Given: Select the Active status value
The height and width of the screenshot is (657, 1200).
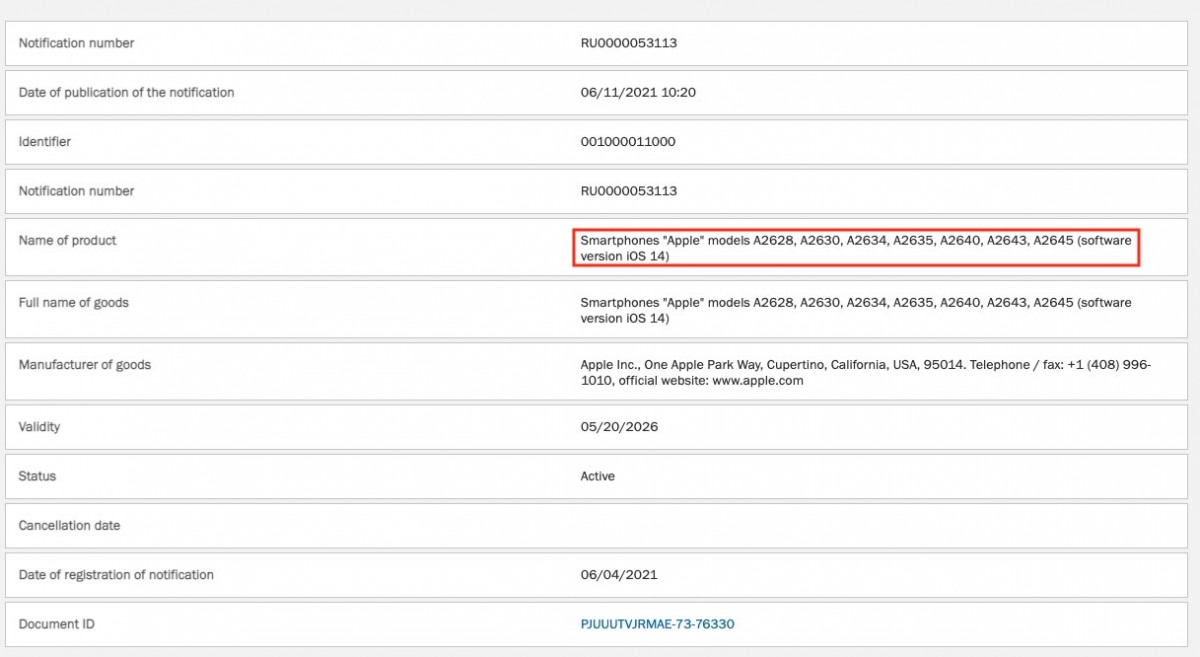Looking at the screenshot, I should [598, 476].
